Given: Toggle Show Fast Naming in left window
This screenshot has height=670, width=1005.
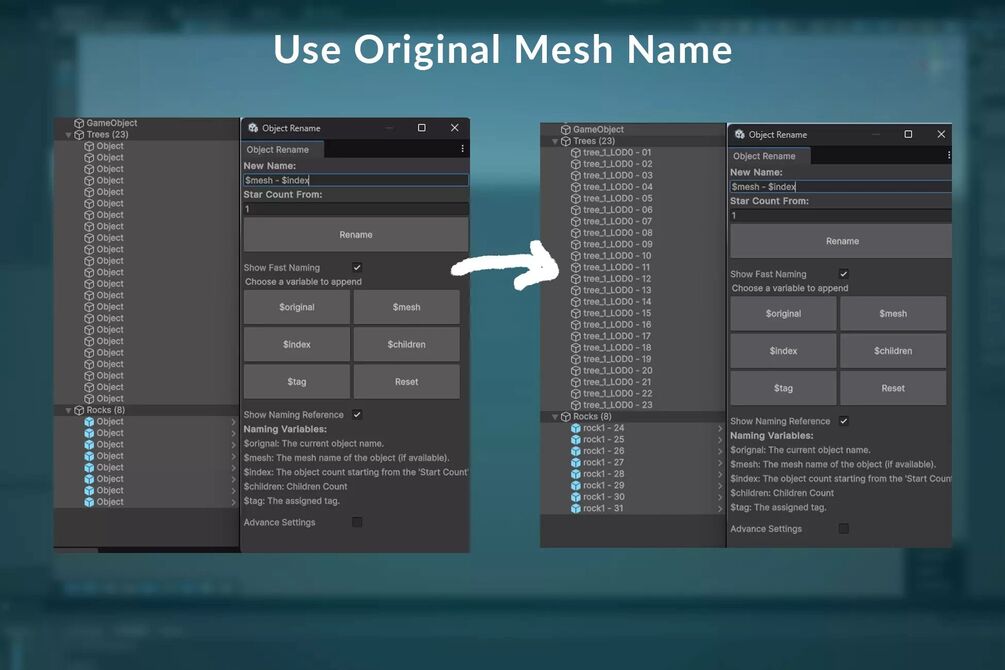Looking at the screenshot, I should coord(357,267).
